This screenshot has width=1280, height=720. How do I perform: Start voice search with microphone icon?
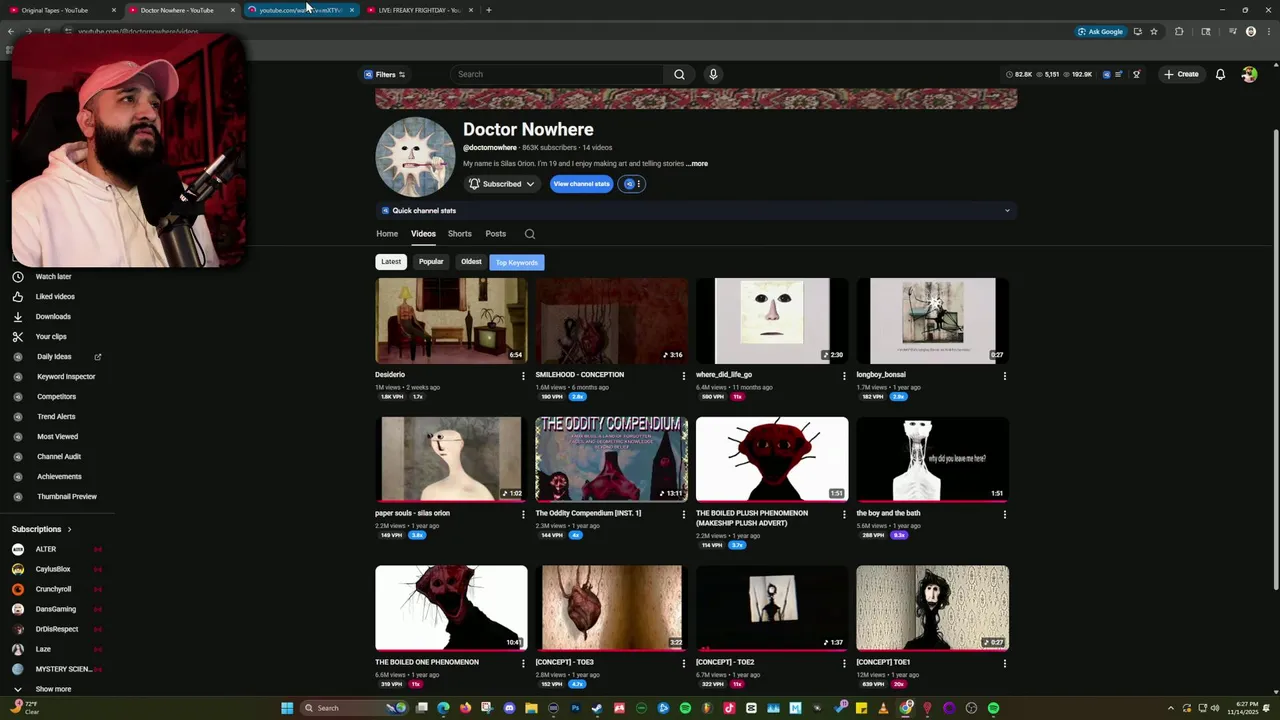tap(713, 74)
